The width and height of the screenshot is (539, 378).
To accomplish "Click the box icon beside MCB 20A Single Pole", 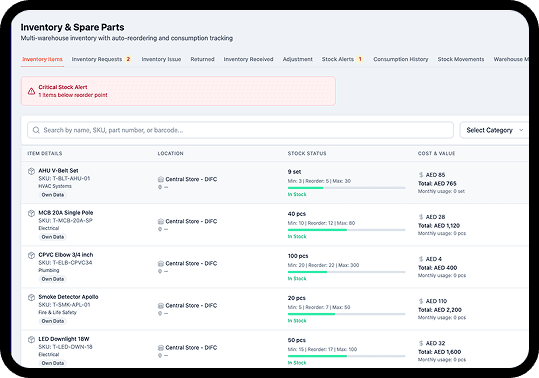I will click(x=31, y=213).
